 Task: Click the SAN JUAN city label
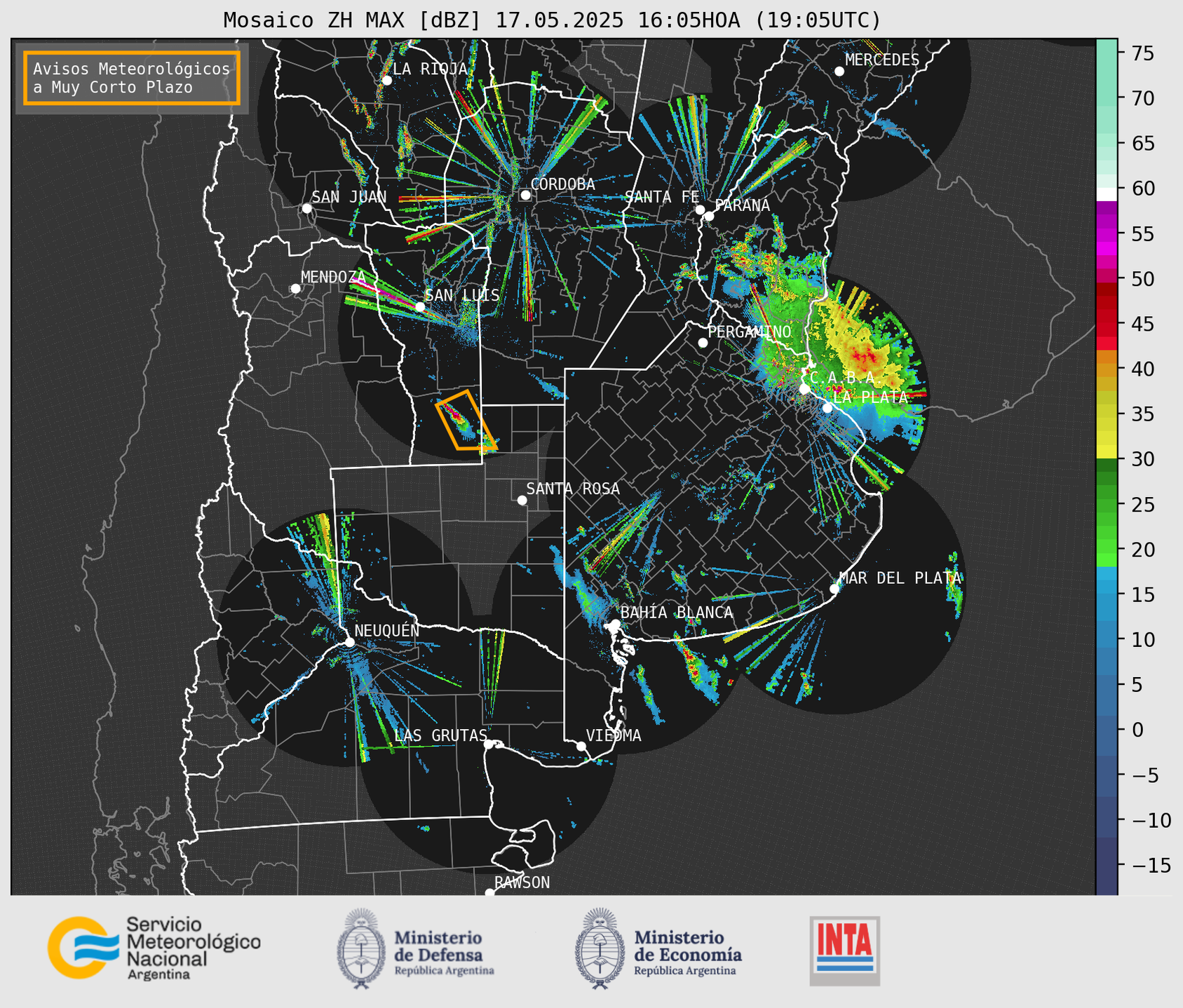[349, 197]
